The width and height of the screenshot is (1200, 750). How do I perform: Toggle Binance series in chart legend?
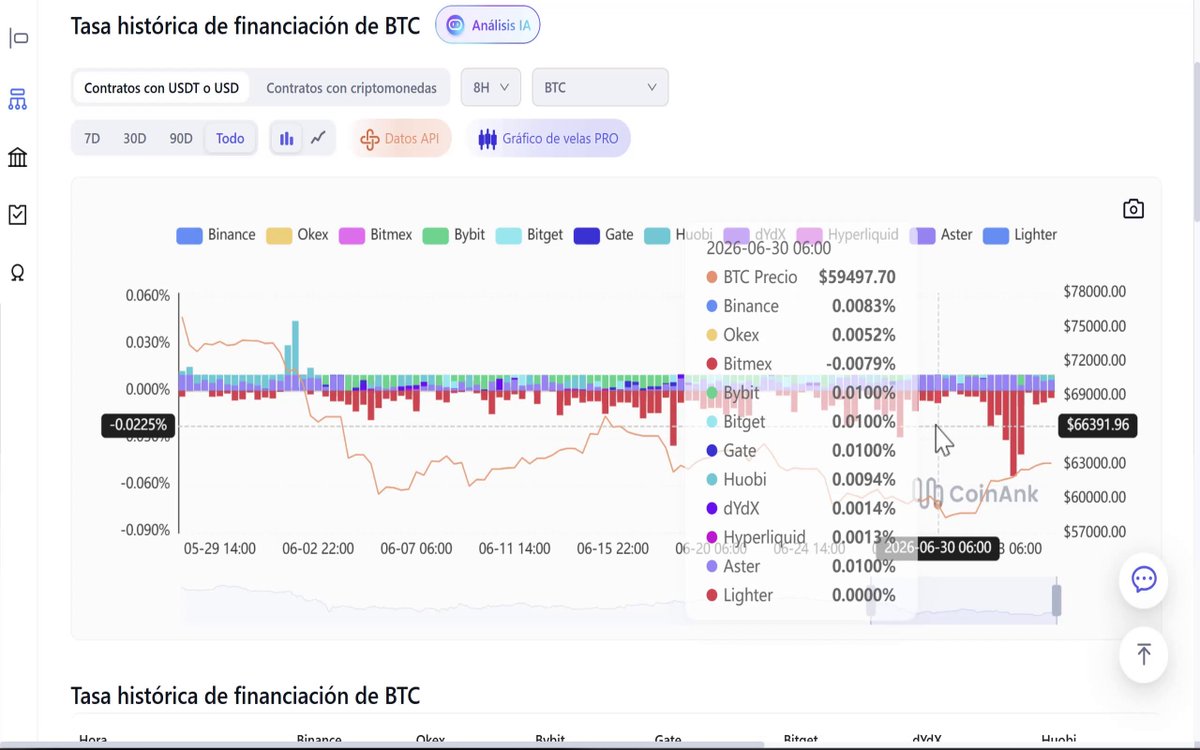(216, 235)
